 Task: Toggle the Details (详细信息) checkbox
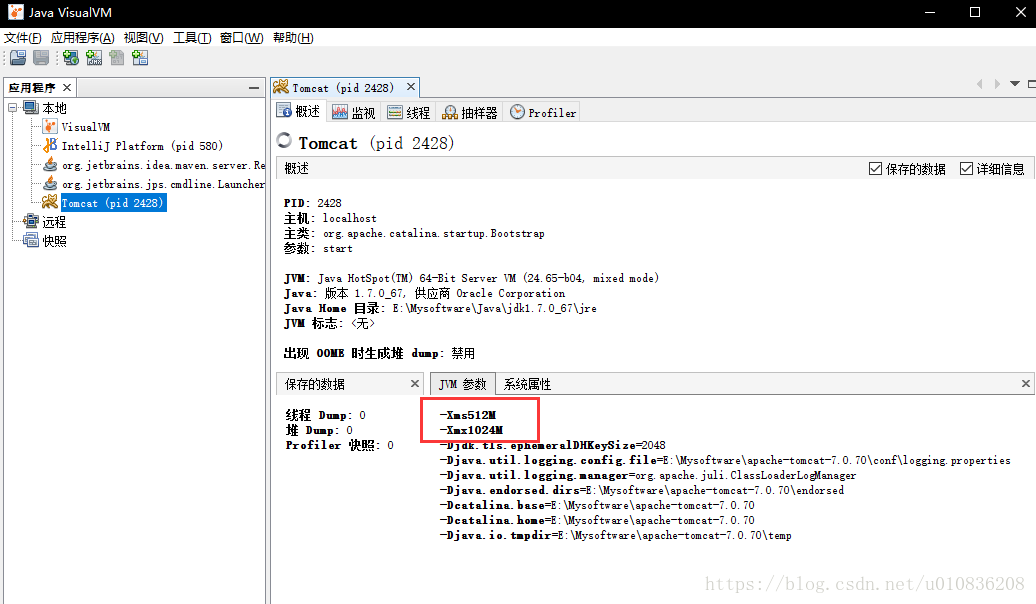966,169
